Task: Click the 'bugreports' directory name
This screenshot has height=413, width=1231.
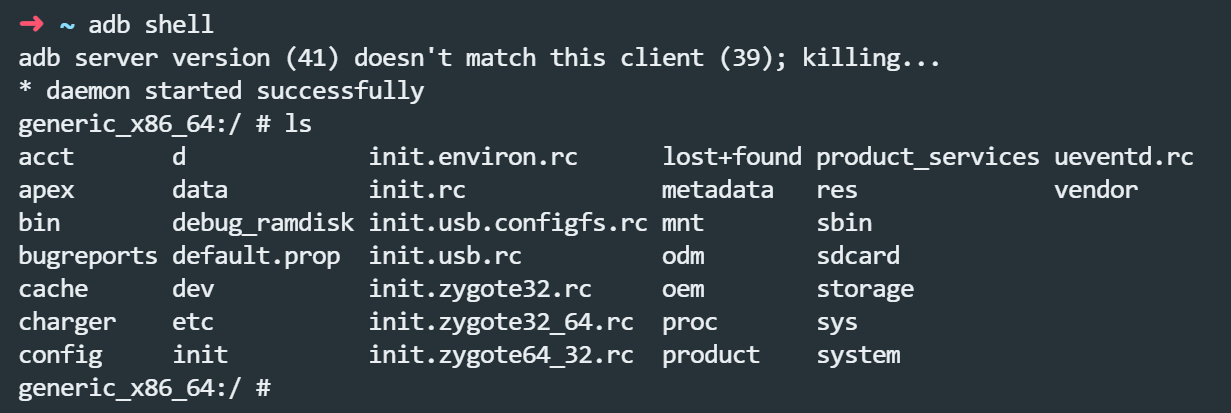Action: coord(88,255)
